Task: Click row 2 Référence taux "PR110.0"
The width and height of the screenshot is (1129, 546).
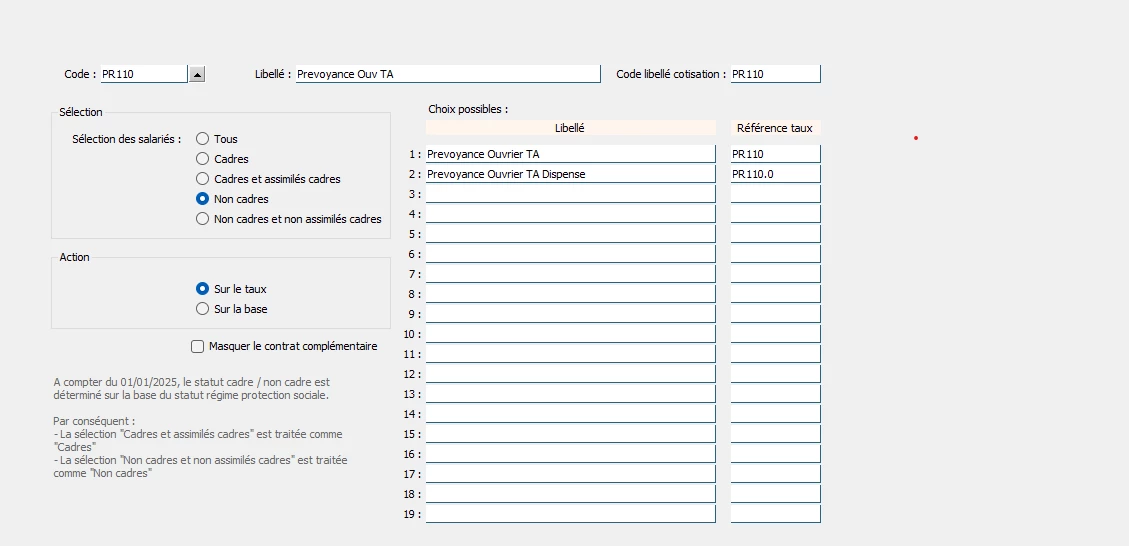Action: click(x=775, y=174)
